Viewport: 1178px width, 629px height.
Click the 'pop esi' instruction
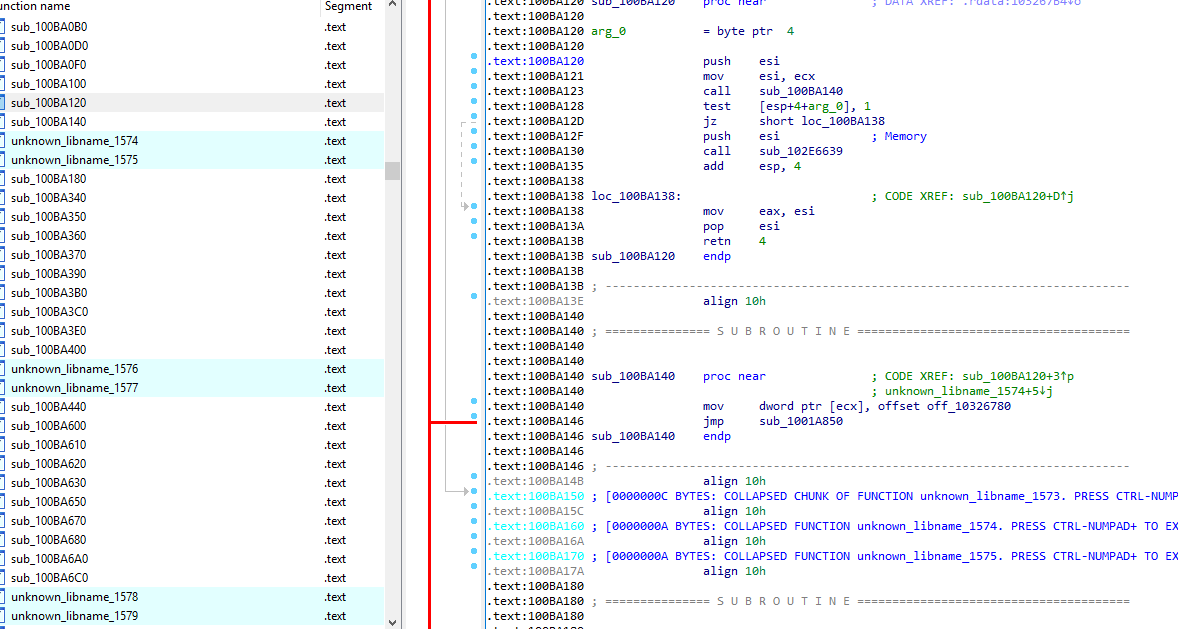[x=742, y=227]
